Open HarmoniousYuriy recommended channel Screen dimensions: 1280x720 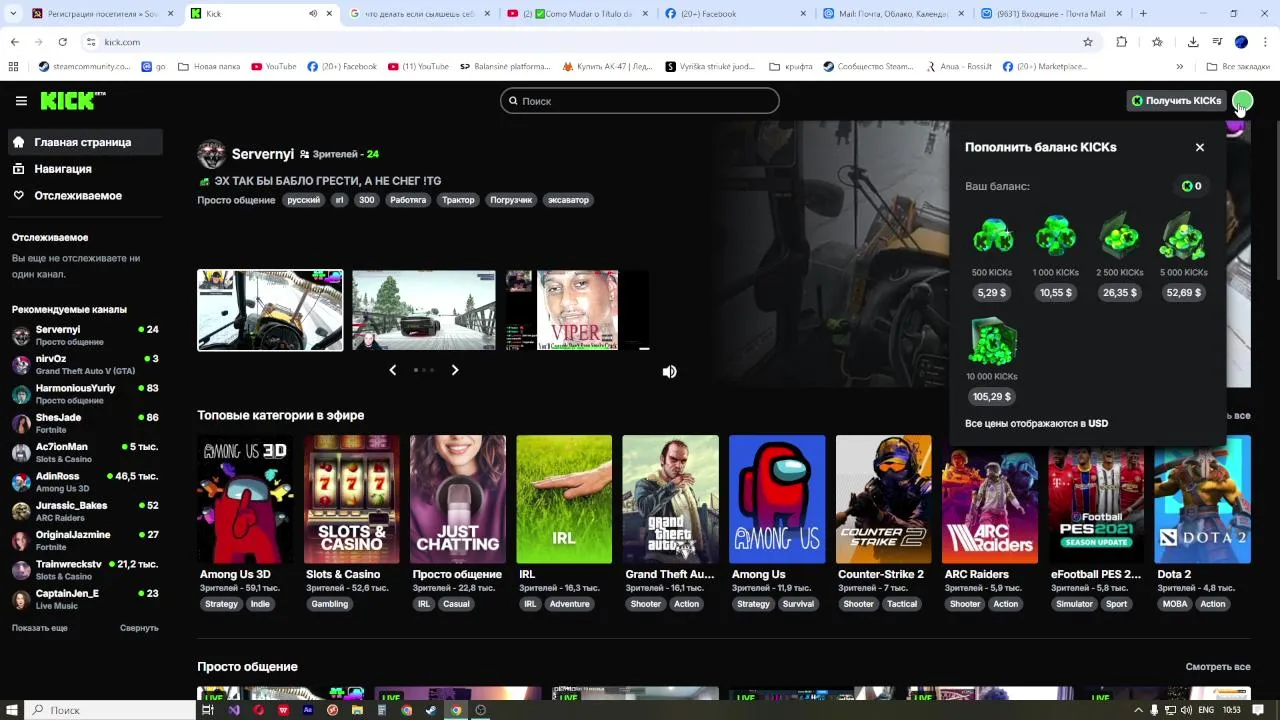click(x=85, y=394)
